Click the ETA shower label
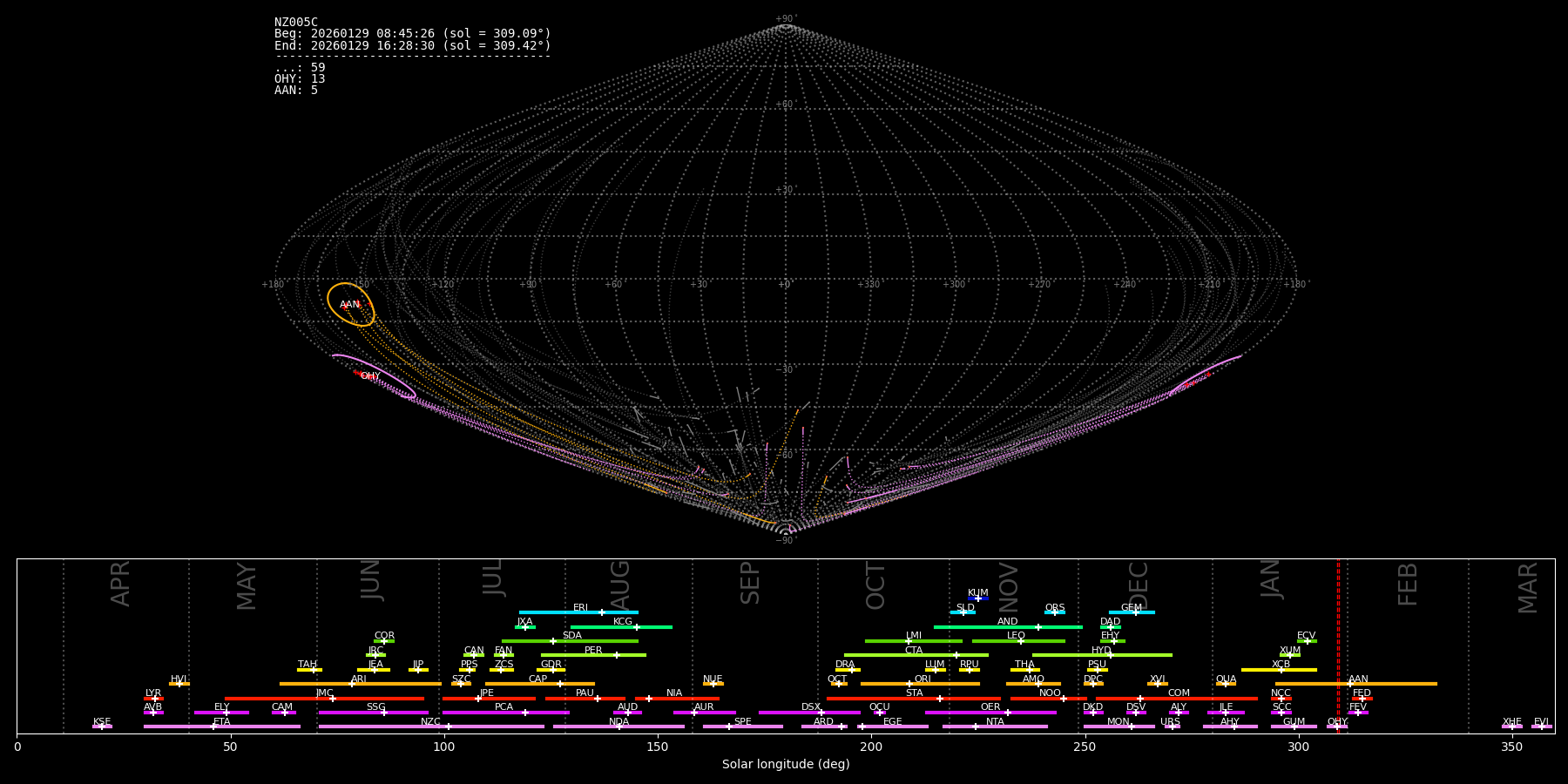The image size is (1568, 784). 222,722
